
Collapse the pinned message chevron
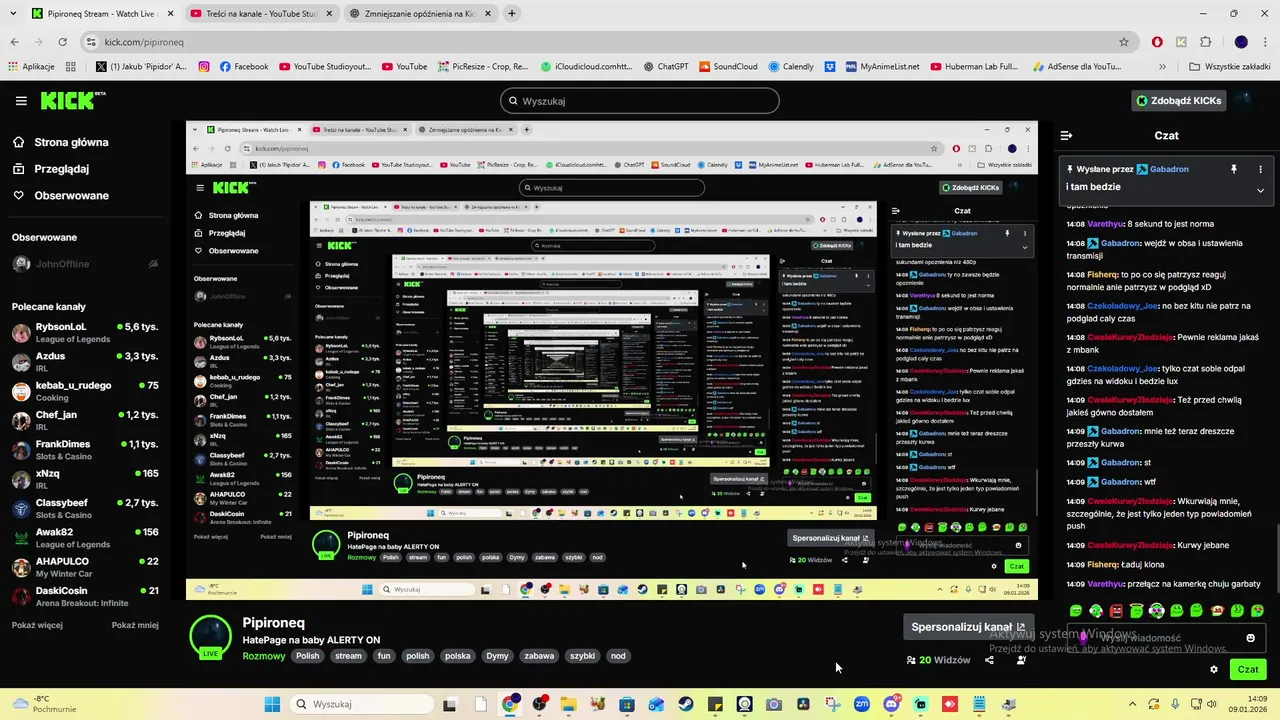tap(1260, 190)
